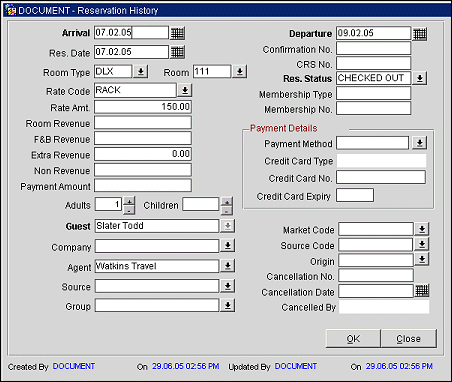Click the Source Code field
Screen dimensions: 452x382
pyautogui.click(x=376, y=245)
